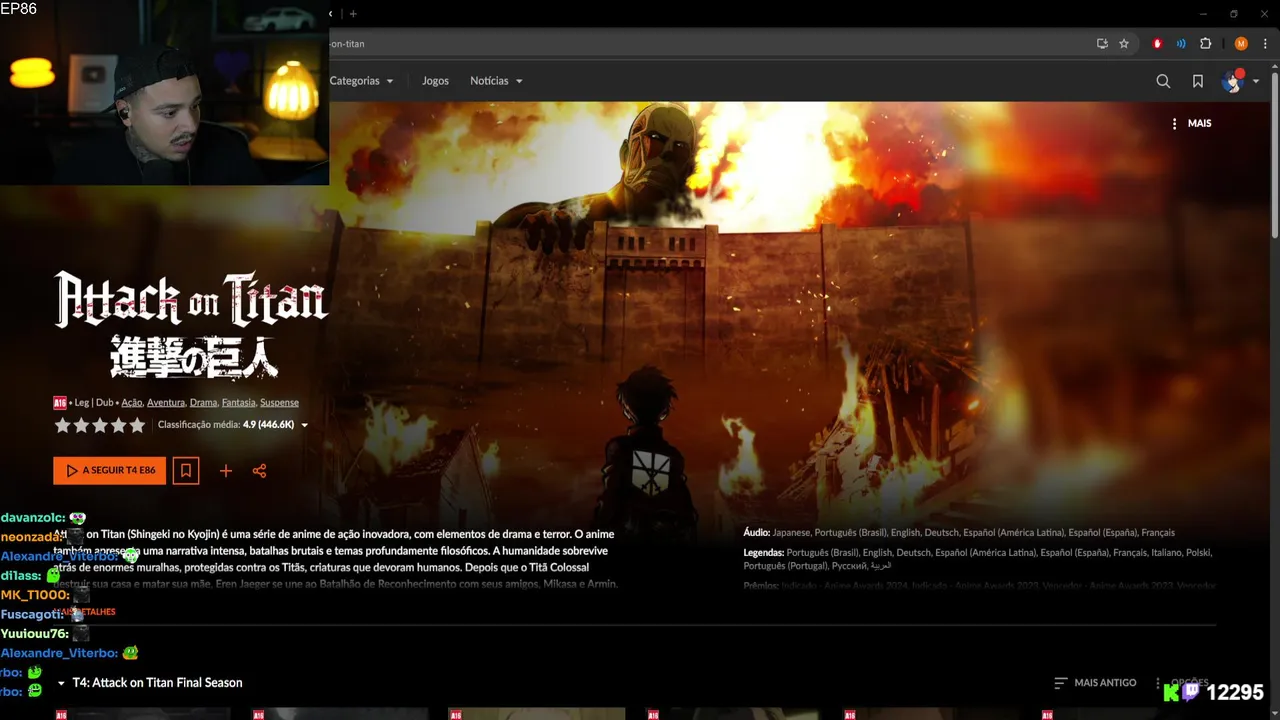This screenshot has height=720, width=1280.
Task: Open the Drama genre link
Action: [204, 403]
